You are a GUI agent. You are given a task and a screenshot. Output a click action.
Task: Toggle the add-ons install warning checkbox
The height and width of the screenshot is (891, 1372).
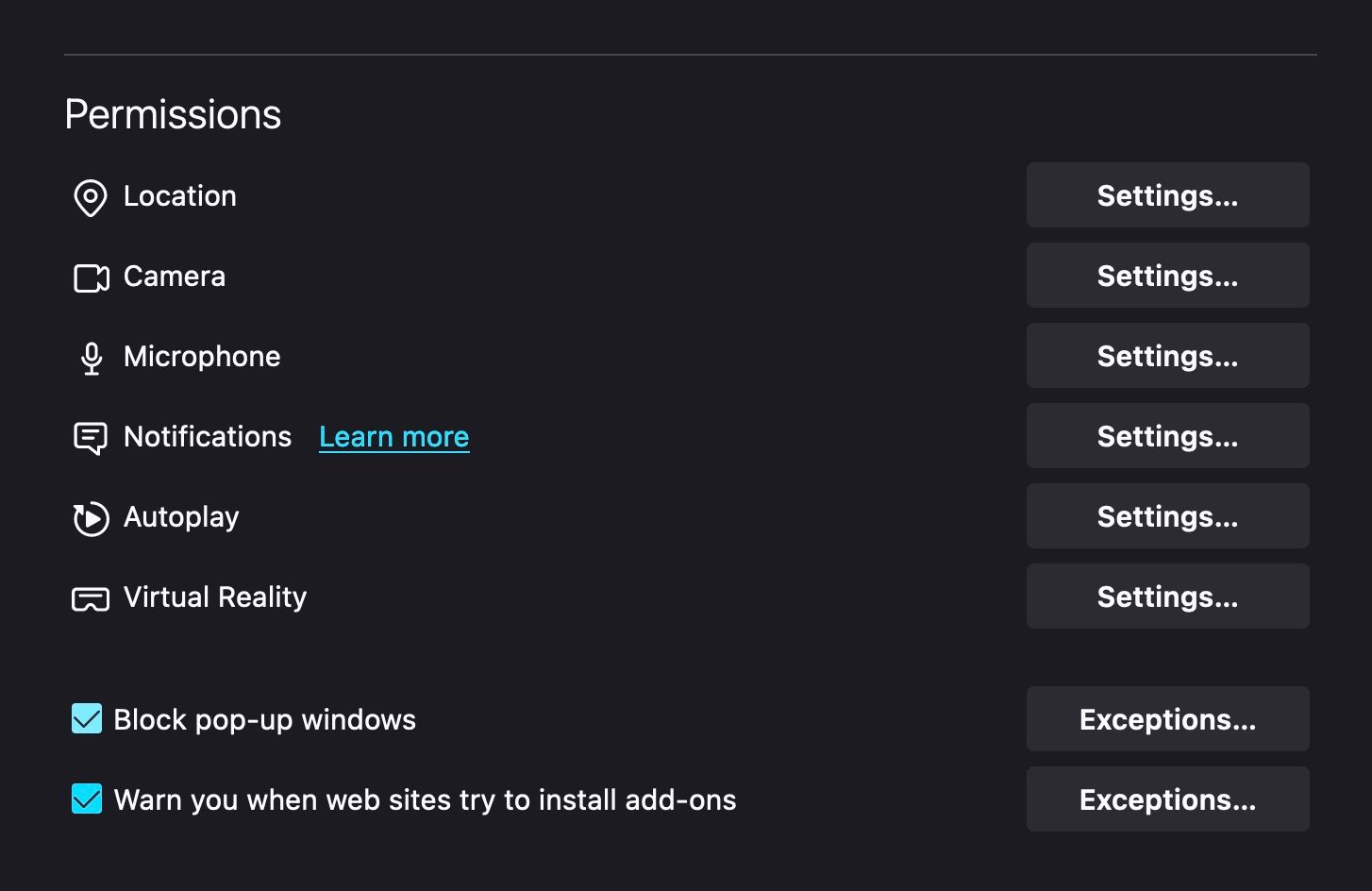[87, 799]
